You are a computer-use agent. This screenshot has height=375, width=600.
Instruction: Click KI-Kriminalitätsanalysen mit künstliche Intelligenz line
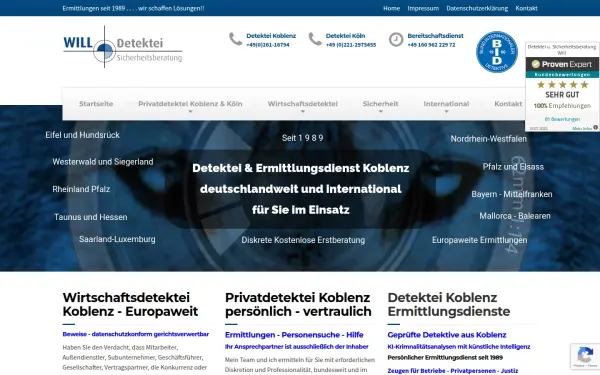coord(458,347)
